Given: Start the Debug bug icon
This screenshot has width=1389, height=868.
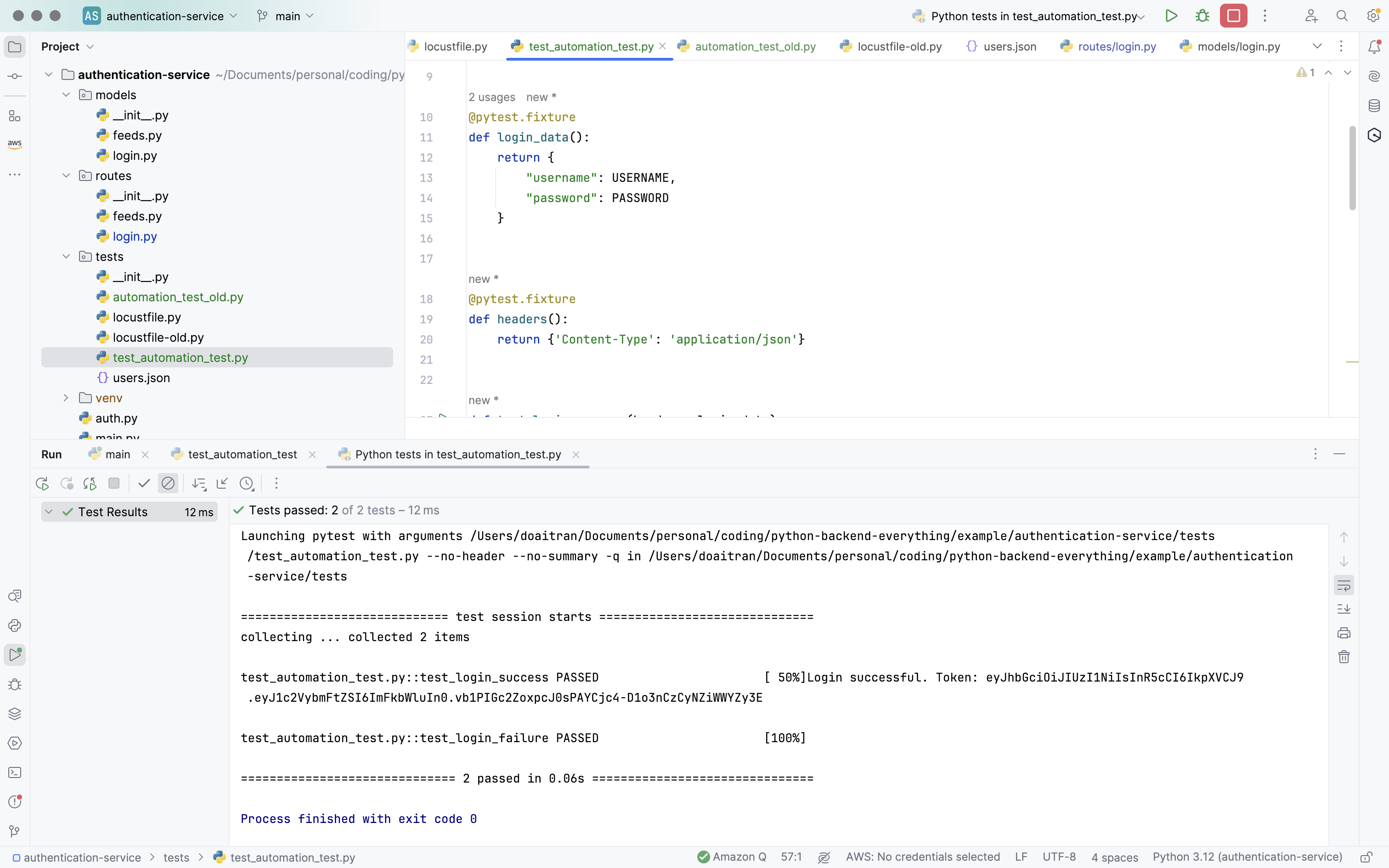Looking at the screenshot, I should pyautogui.click(x=1202, y=16).
